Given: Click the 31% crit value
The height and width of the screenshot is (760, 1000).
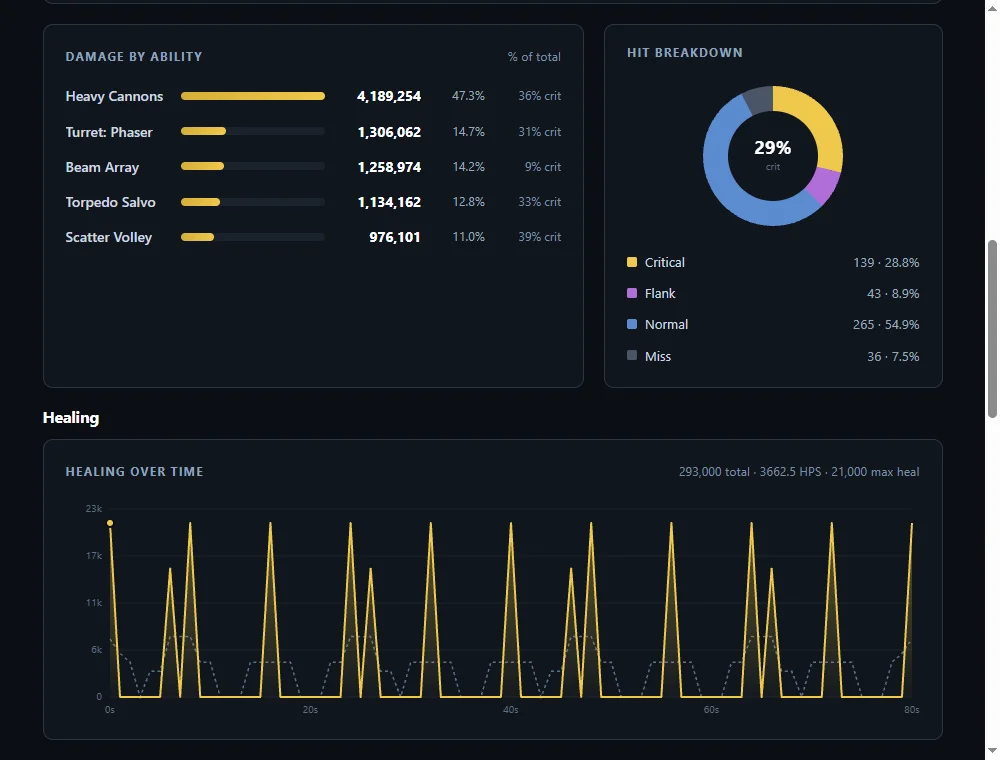Looking at the screenshot, I should coord(540,131).
